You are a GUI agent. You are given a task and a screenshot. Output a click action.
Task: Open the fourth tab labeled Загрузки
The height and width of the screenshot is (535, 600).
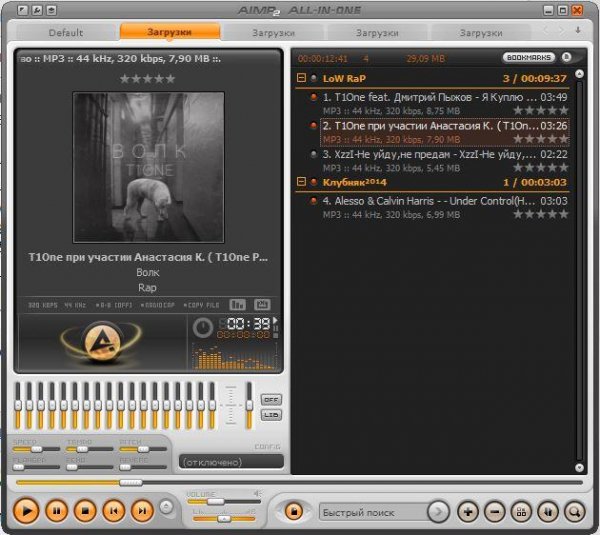pos(377,33)
